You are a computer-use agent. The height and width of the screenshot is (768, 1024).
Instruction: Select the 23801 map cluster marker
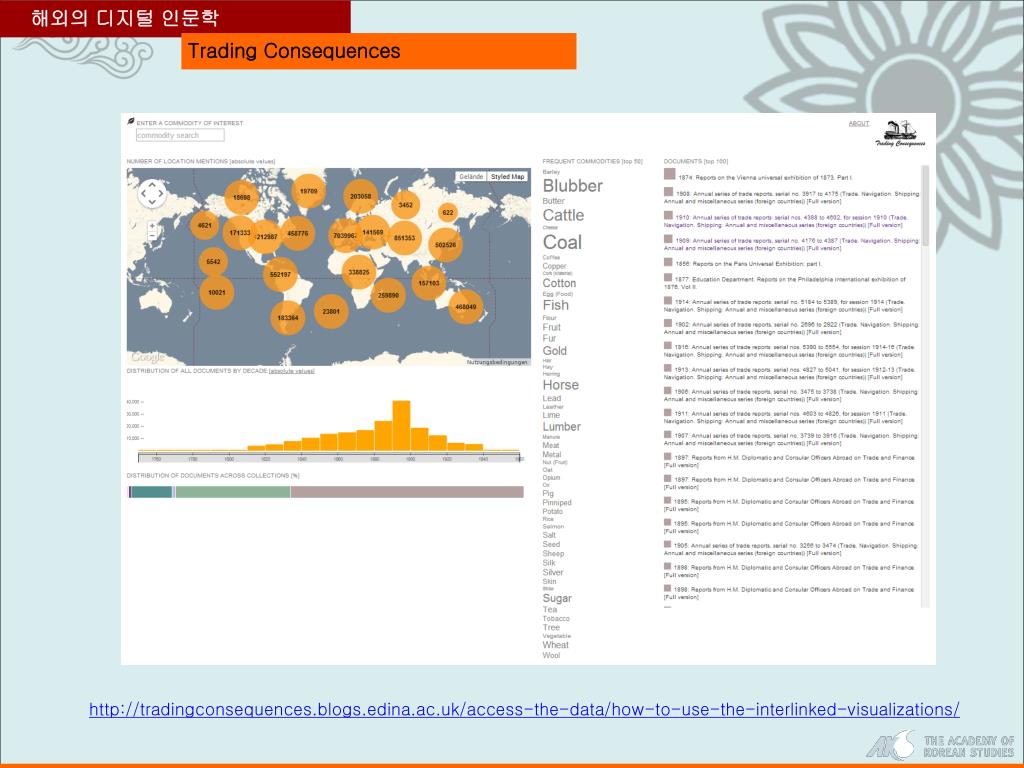[x=331, y=312]
